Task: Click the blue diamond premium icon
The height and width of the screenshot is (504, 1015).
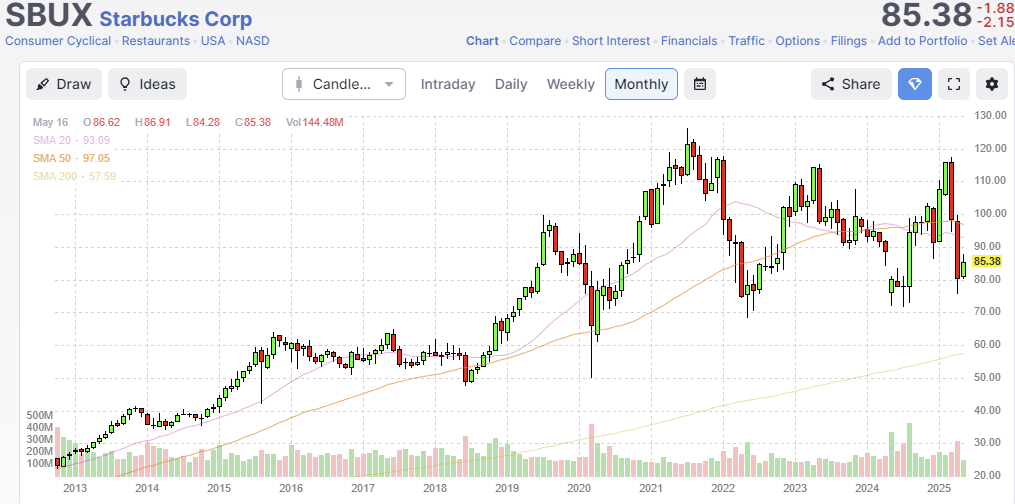Action: pyautogui.click(x=915, y=84)
